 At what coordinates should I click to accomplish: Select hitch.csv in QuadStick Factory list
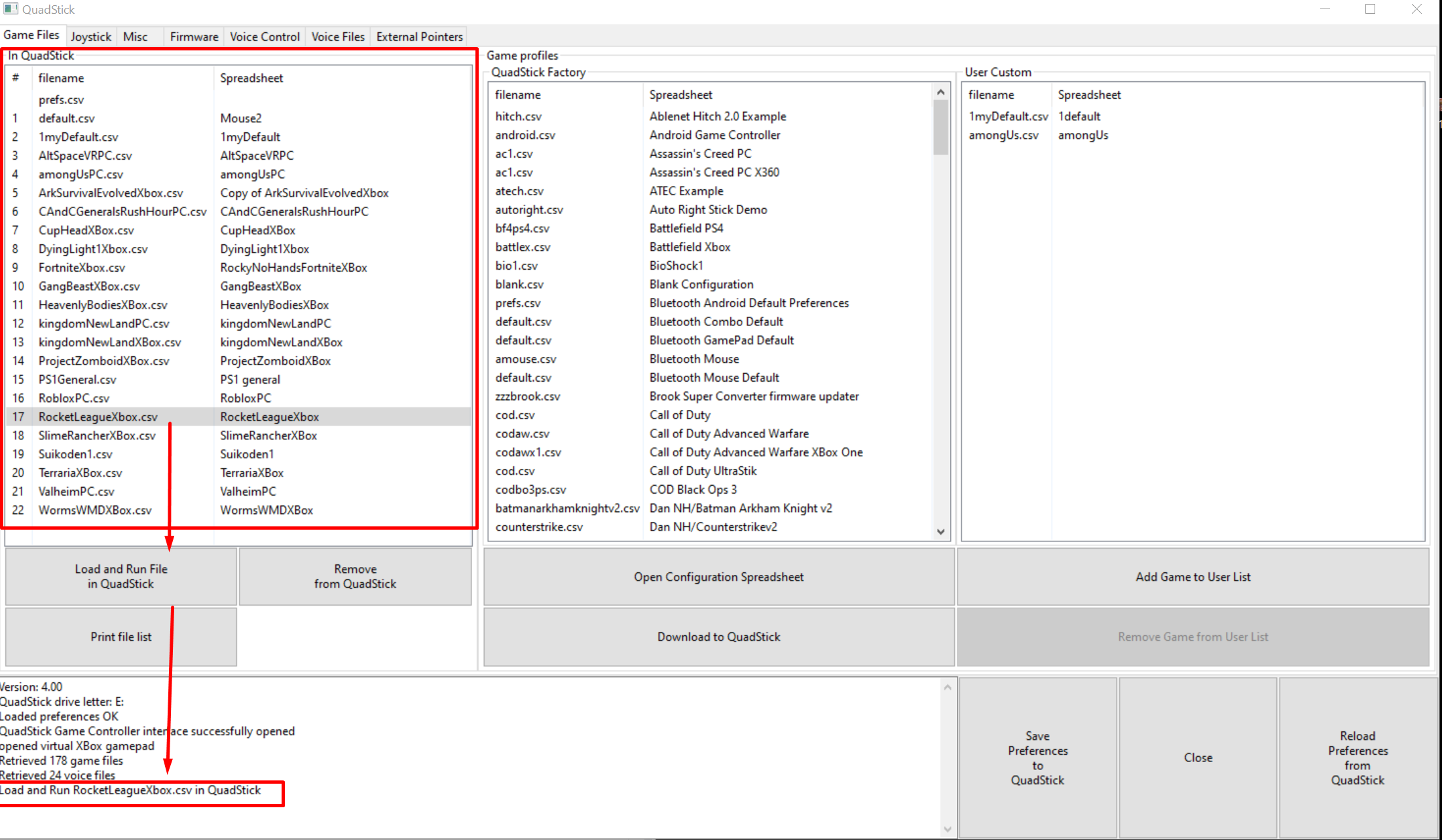(711, 117)
